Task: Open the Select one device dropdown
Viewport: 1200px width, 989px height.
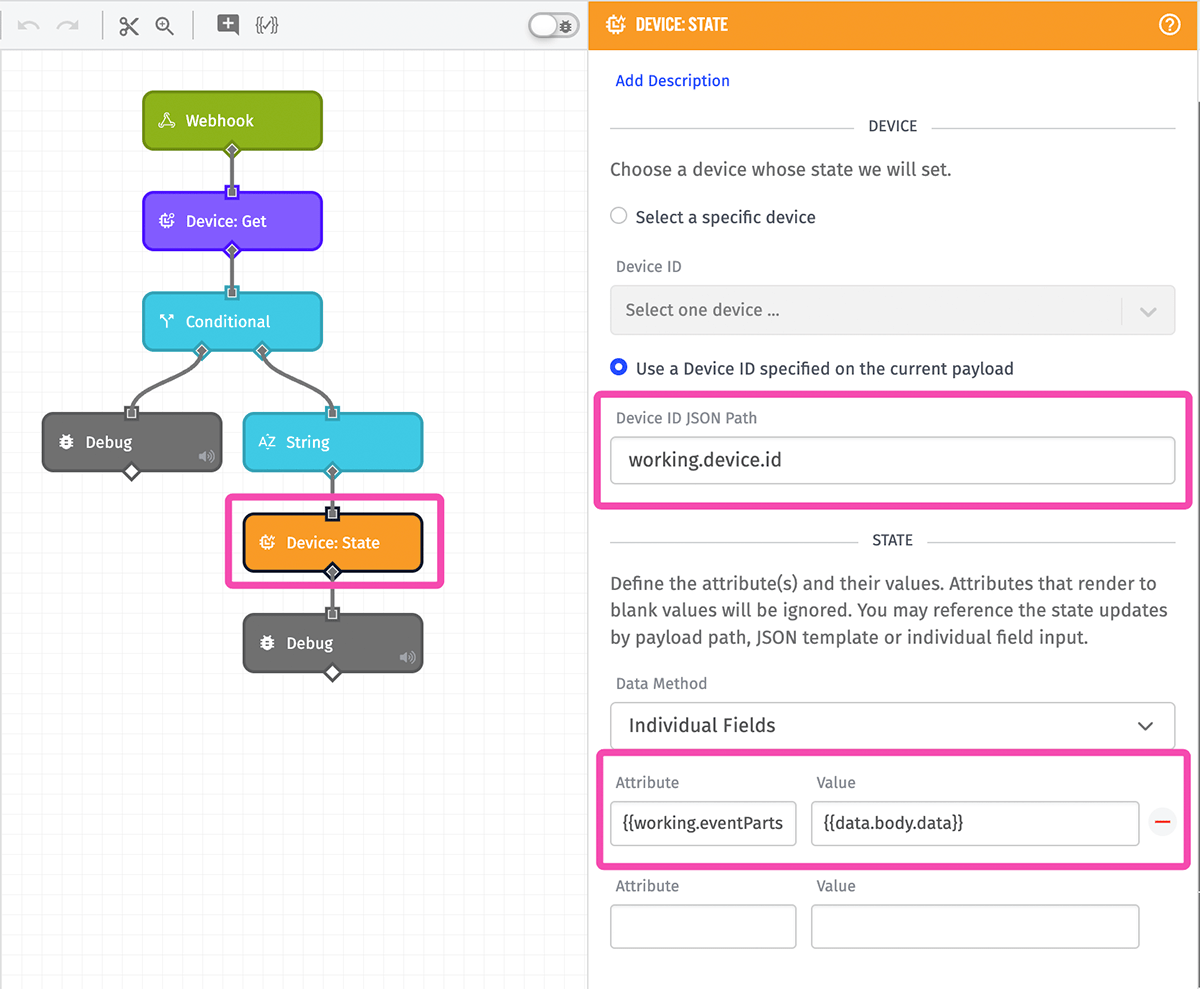Action: (892, 310)
